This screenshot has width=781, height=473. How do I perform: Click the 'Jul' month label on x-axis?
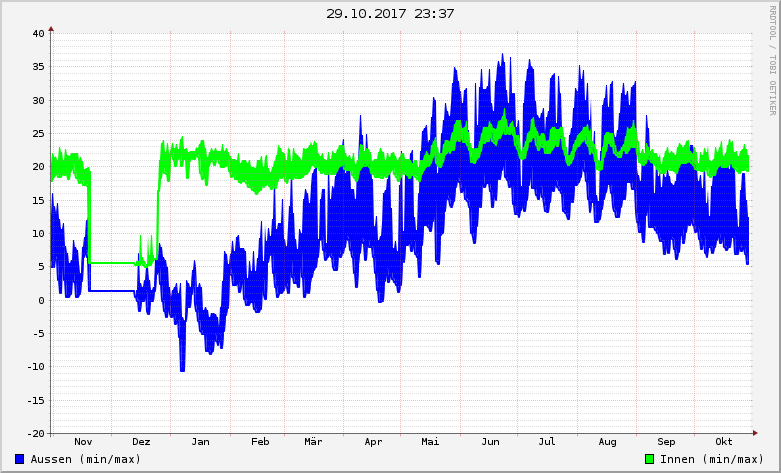coord(546,442)
